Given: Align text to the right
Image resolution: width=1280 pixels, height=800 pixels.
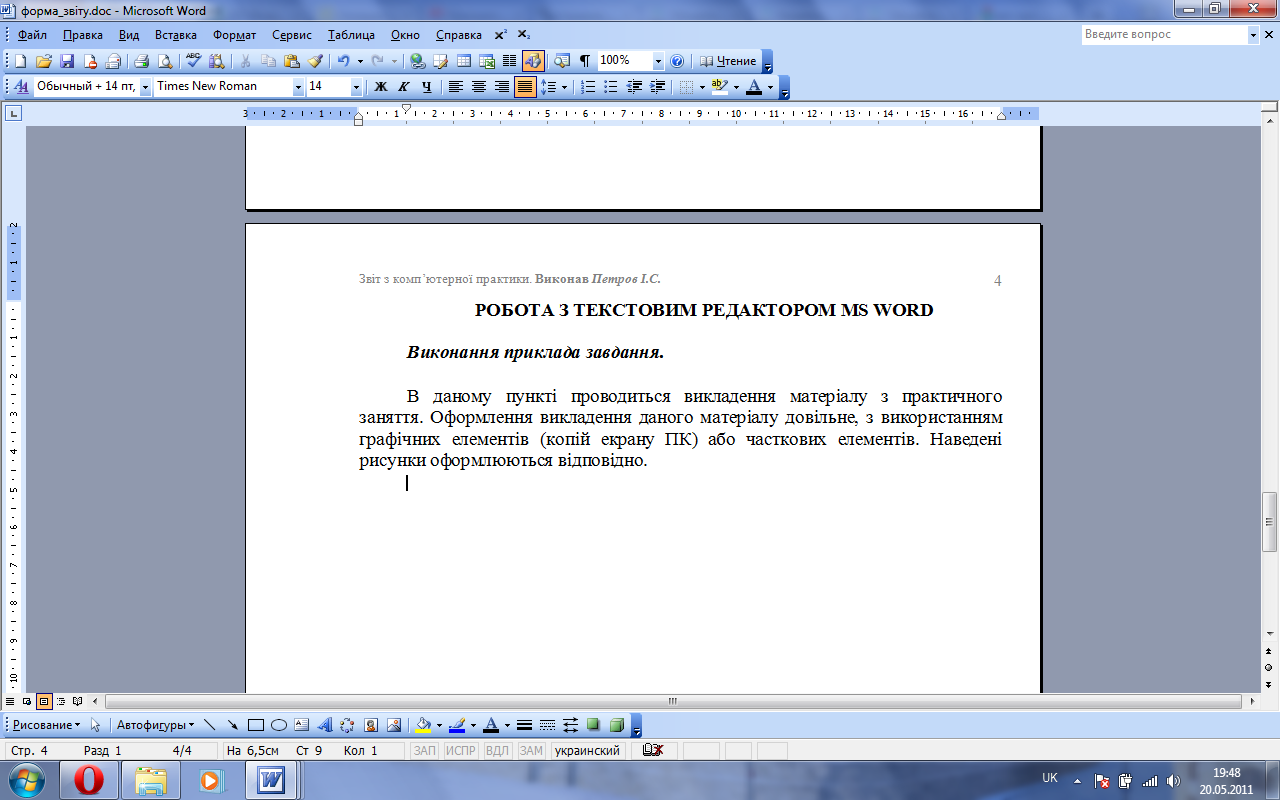Looking at the screenshot, I should point(502,87).
